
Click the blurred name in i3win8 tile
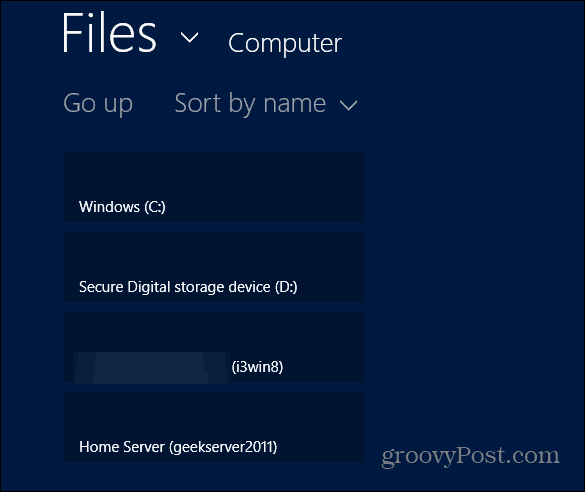(151, 367)
